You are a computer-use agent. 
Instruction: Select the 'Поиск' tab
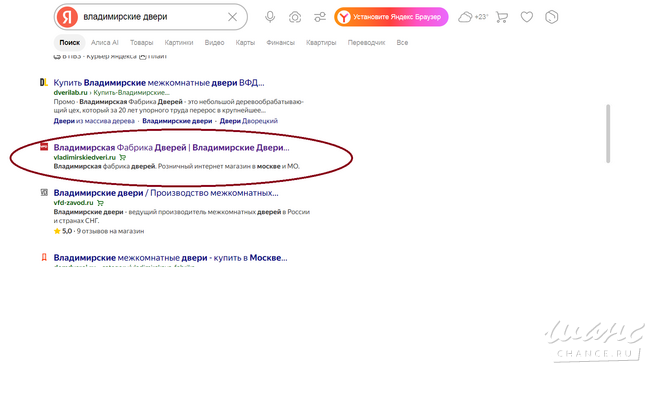tap(70, 43)
